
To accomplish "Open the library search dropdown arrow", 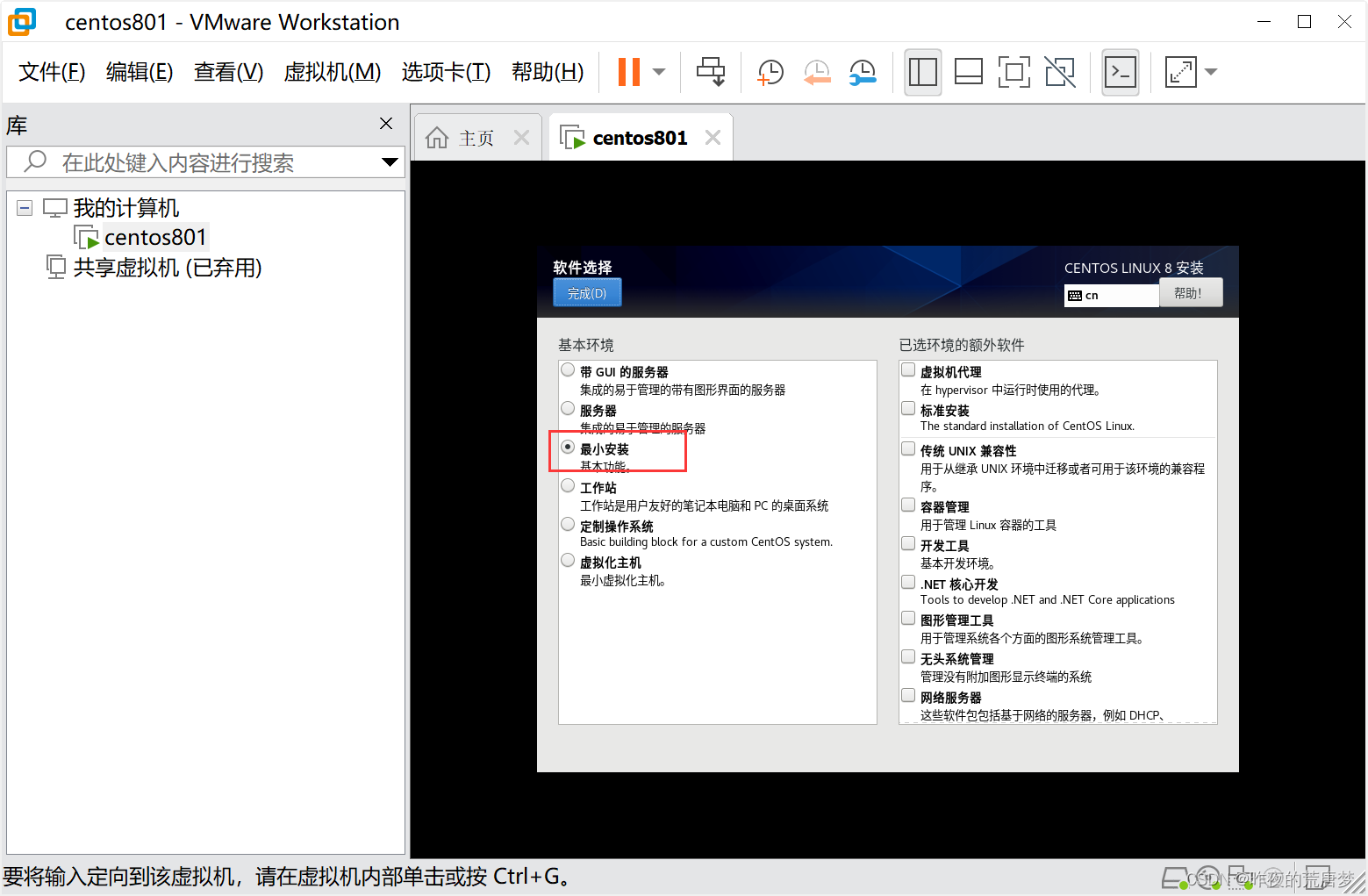I will coord(390,162).
